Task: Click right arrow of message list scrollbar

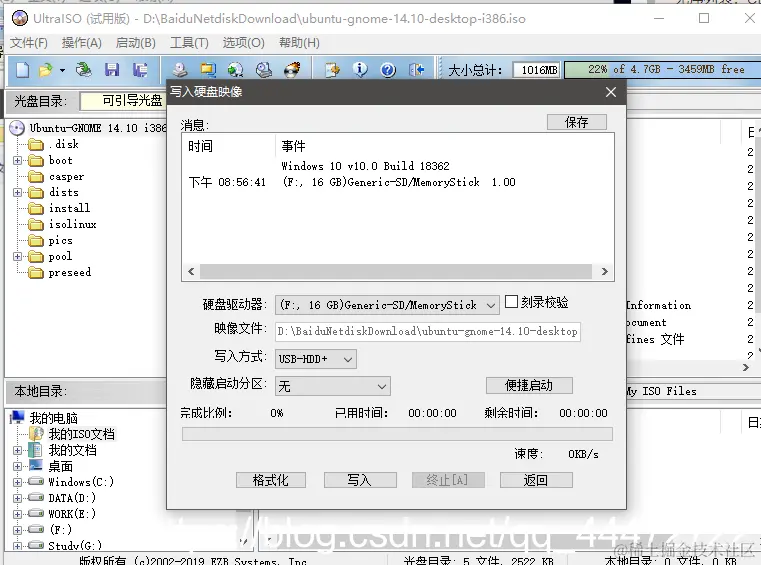Action: (605, 271)
